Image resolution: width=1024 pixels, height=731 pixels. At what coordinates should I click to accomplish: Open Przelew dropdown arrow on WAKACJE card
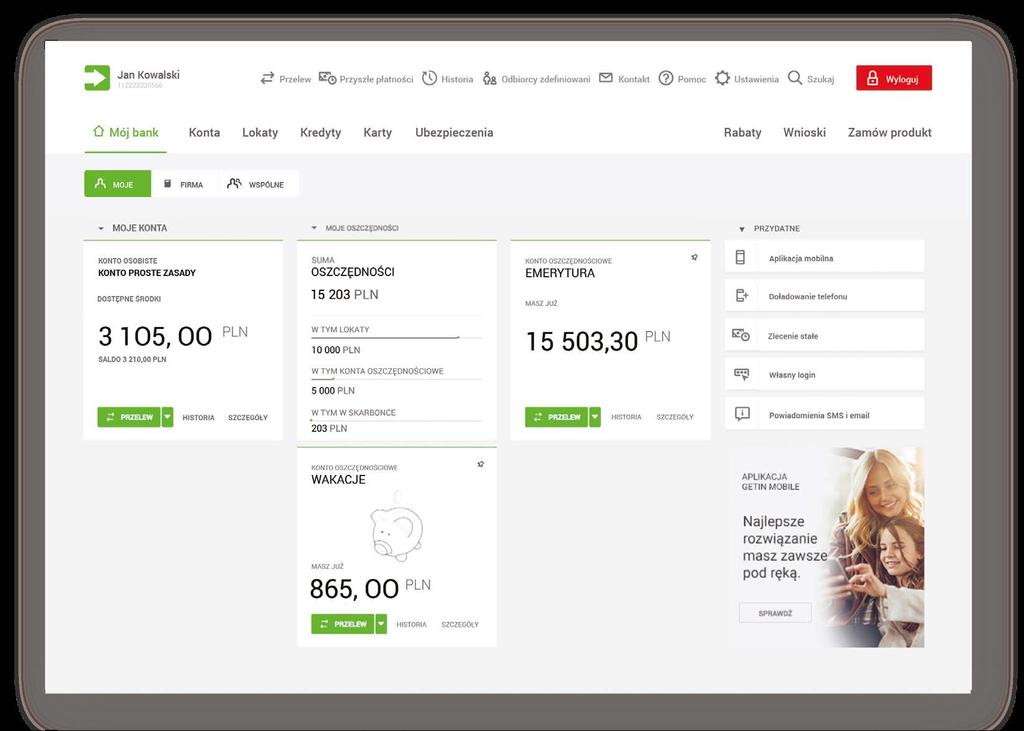(x=381, y=624)
